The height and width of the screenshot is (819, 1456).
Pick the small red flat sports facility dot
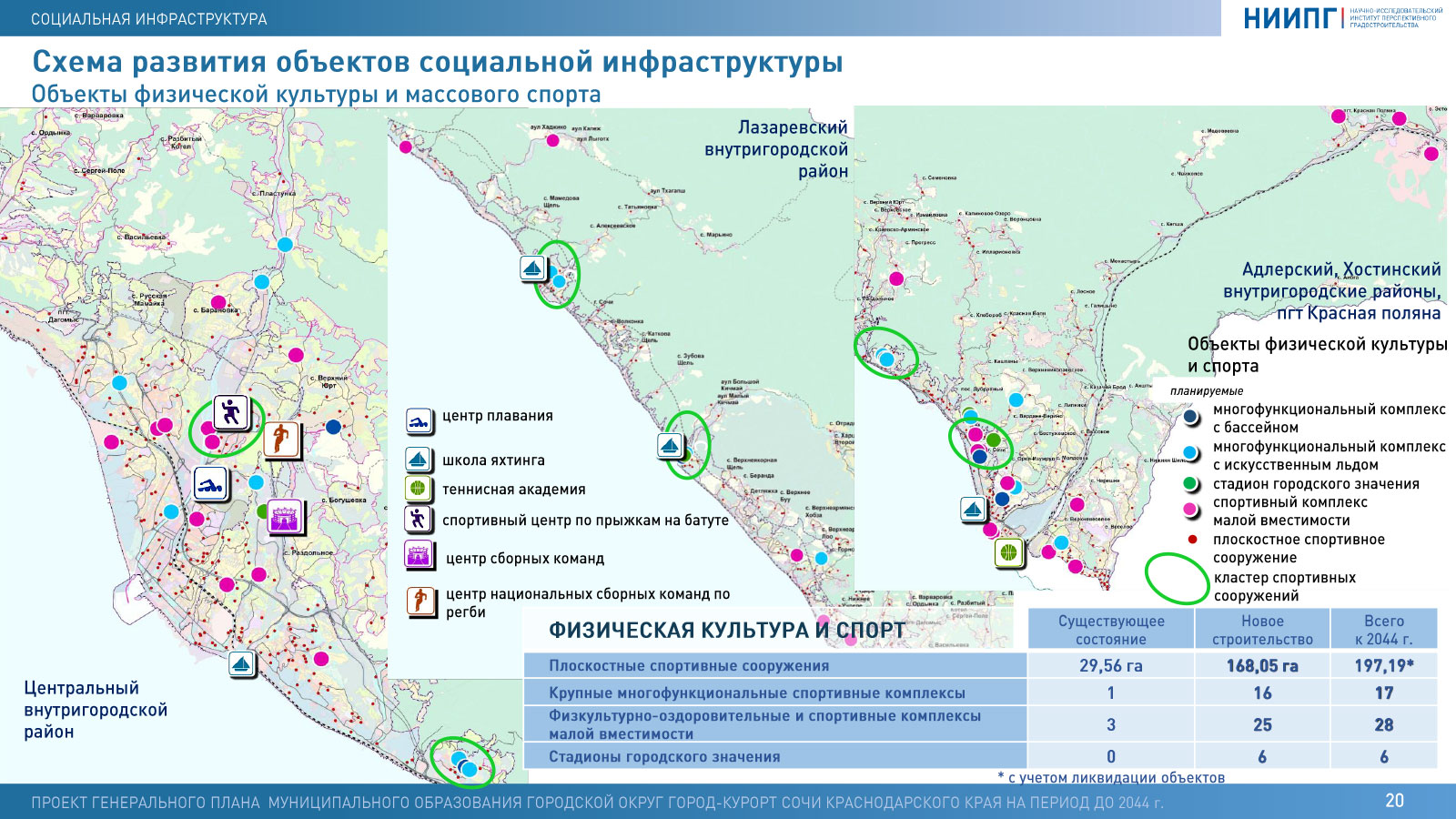pos(1192,539)
